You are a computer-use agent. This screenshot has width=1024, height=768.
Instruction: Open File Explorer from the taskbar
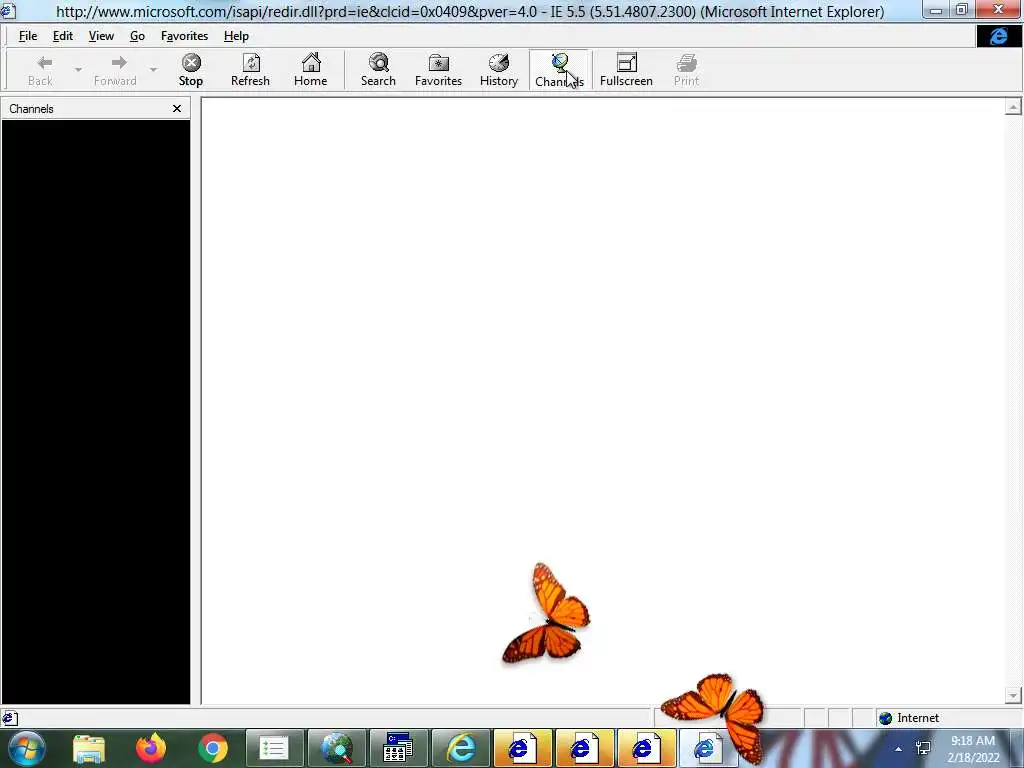pos(89,748)
